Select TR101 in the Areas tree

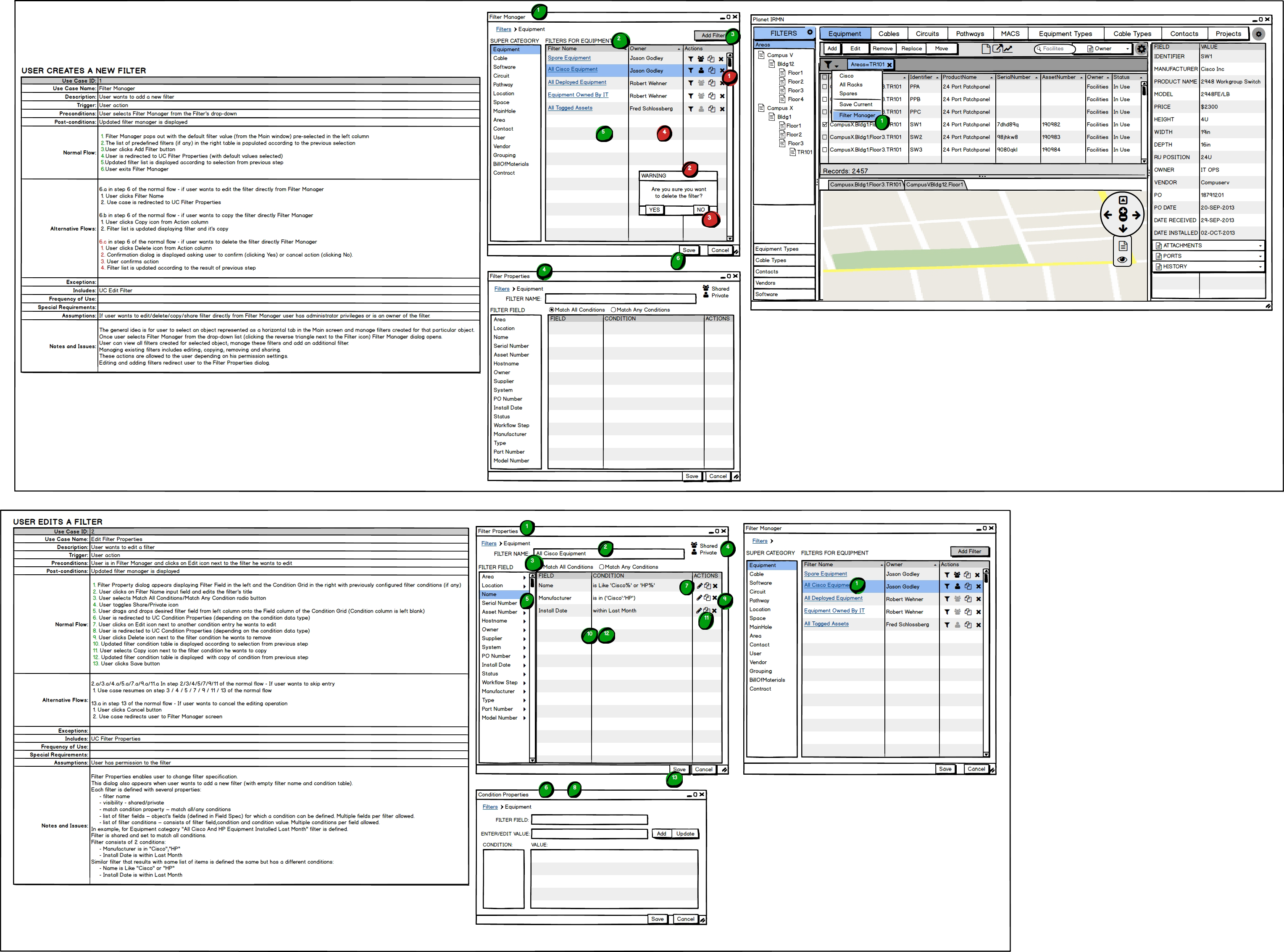click(x=801, y=153)
